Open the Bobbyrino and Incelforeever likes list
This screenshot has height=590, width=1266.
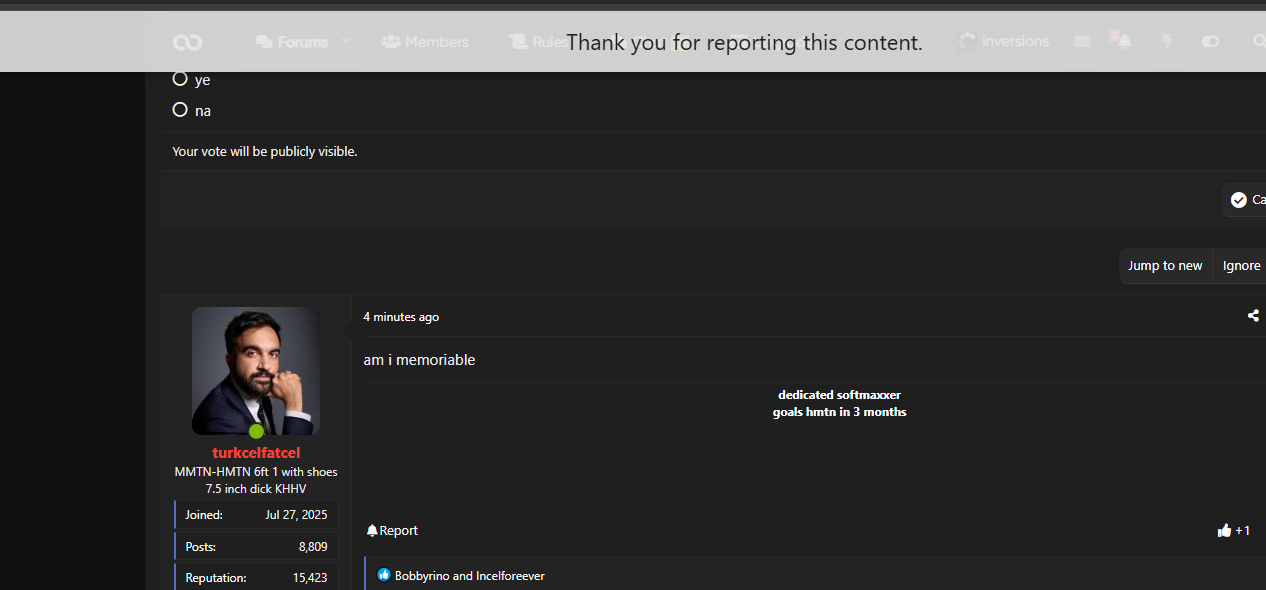tap(470, 576)
